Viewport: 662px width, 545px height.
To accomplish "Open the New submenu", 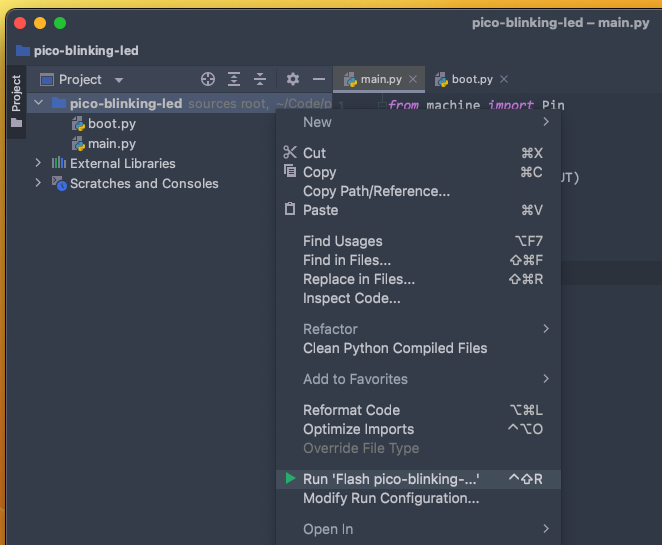I will tap(418, 122).
